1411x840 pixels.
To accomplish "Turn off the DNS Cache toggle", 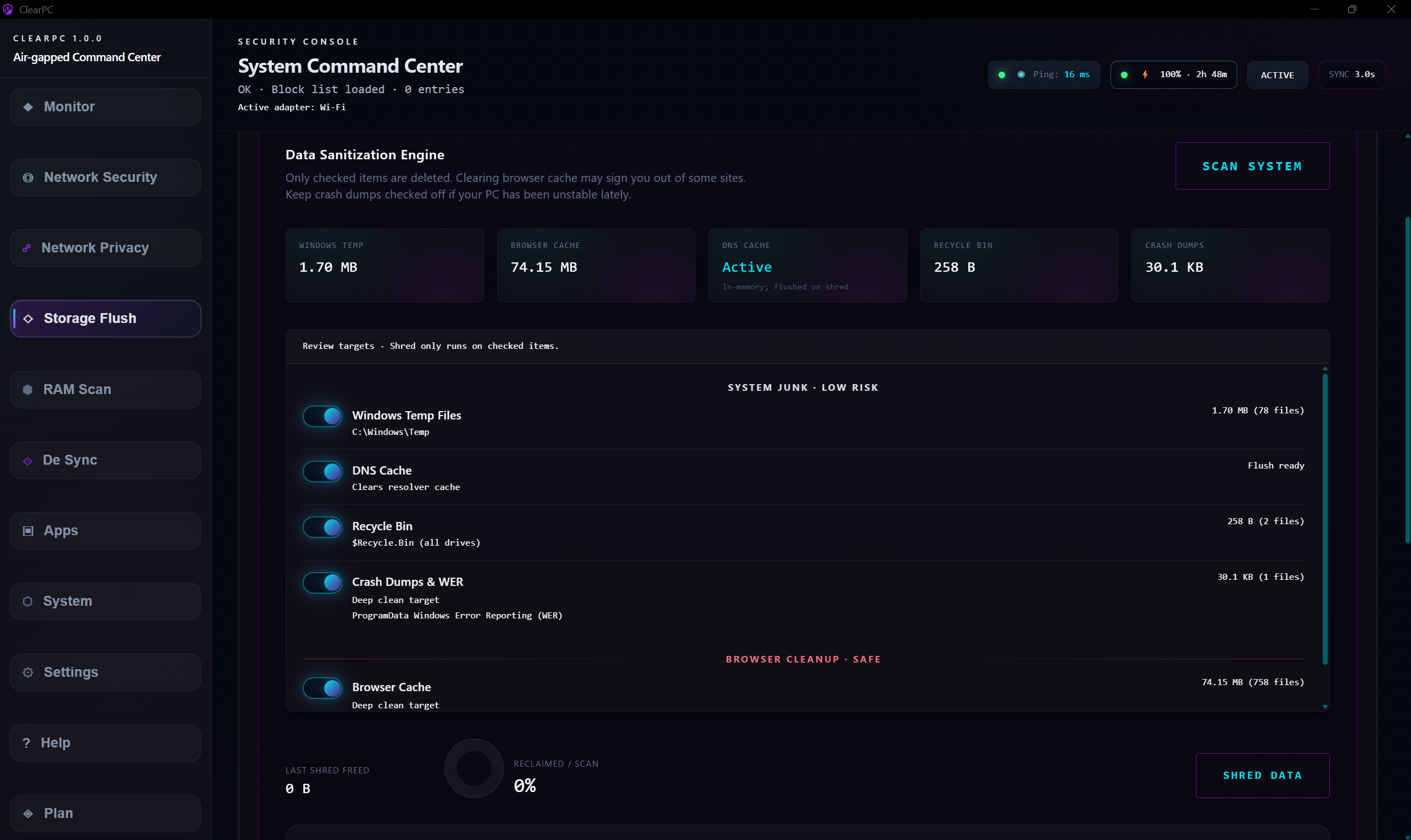I will pos(322,471).
